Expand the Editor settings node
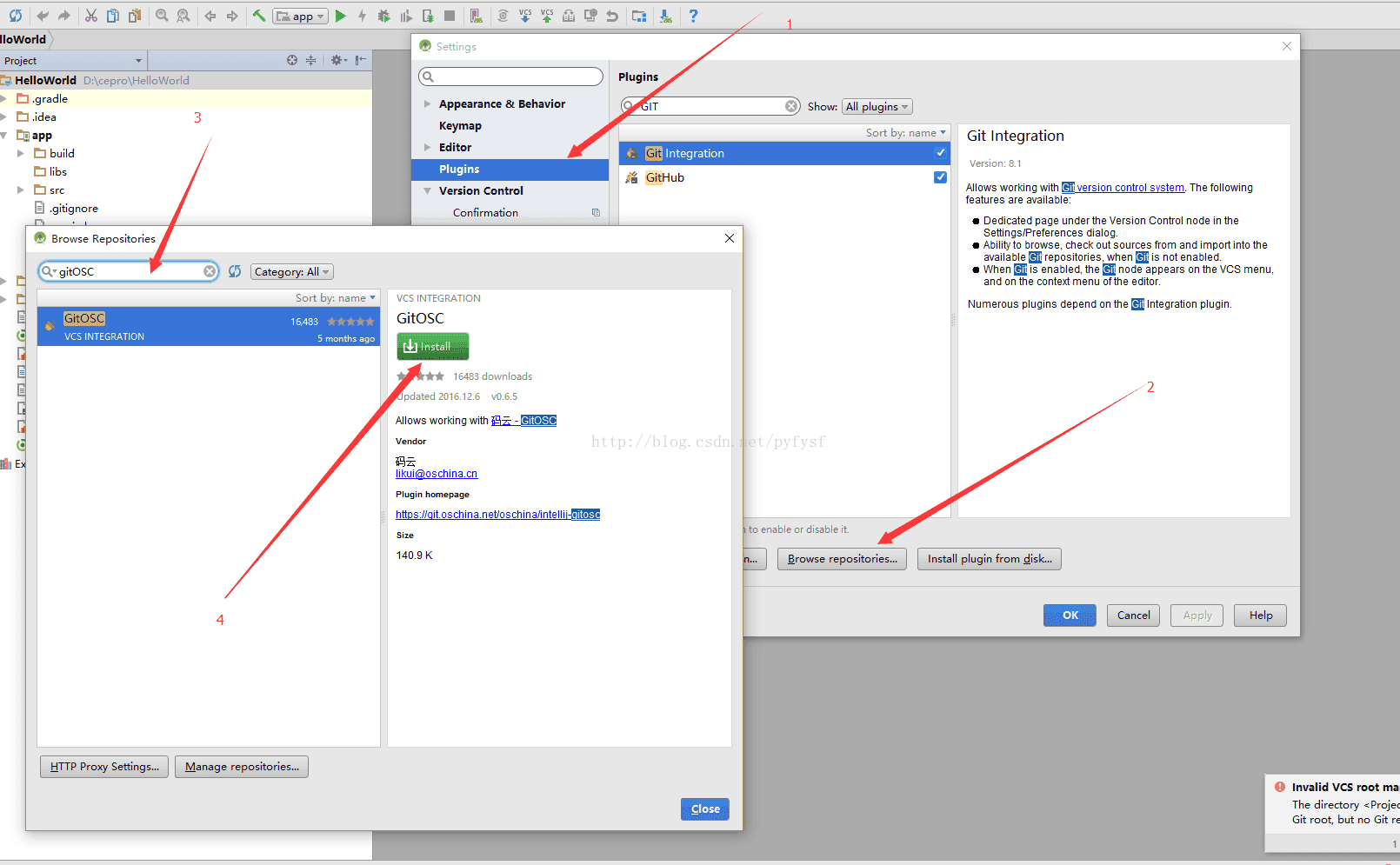Image resolution: width=1400 pixels, height=865 pixels. click(427, 147)
